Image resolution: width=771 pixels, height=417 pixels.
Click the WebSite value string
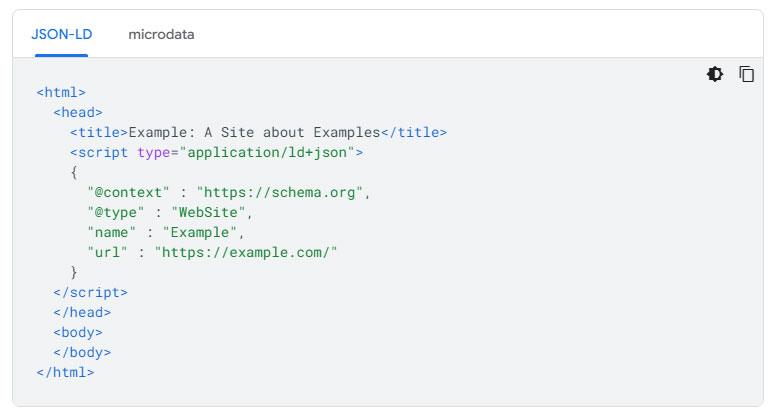(x=208, y=212)
